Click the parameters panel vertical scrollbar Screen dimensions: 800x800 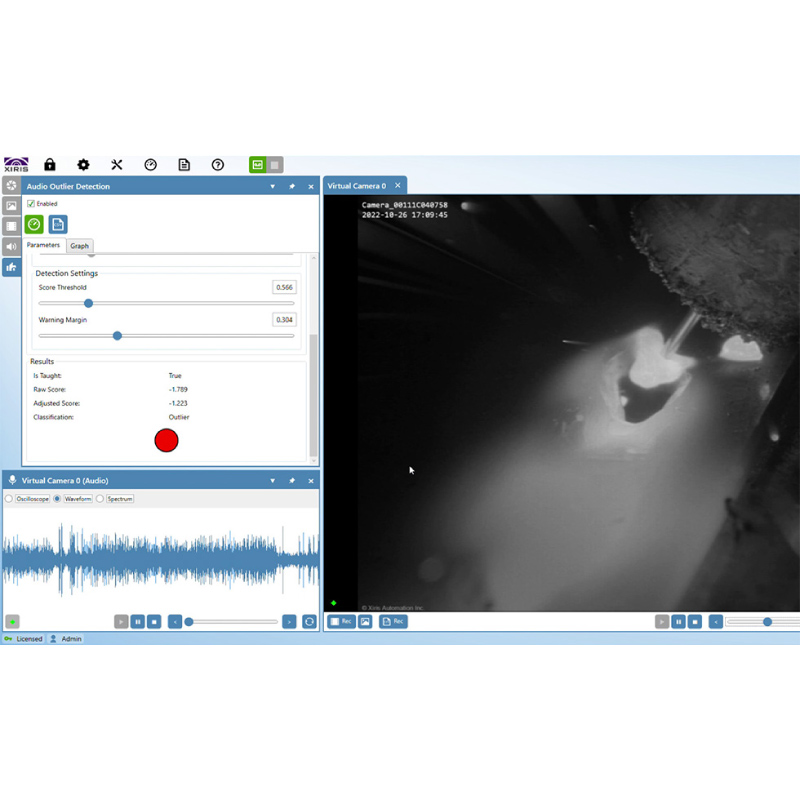[314, 395]
